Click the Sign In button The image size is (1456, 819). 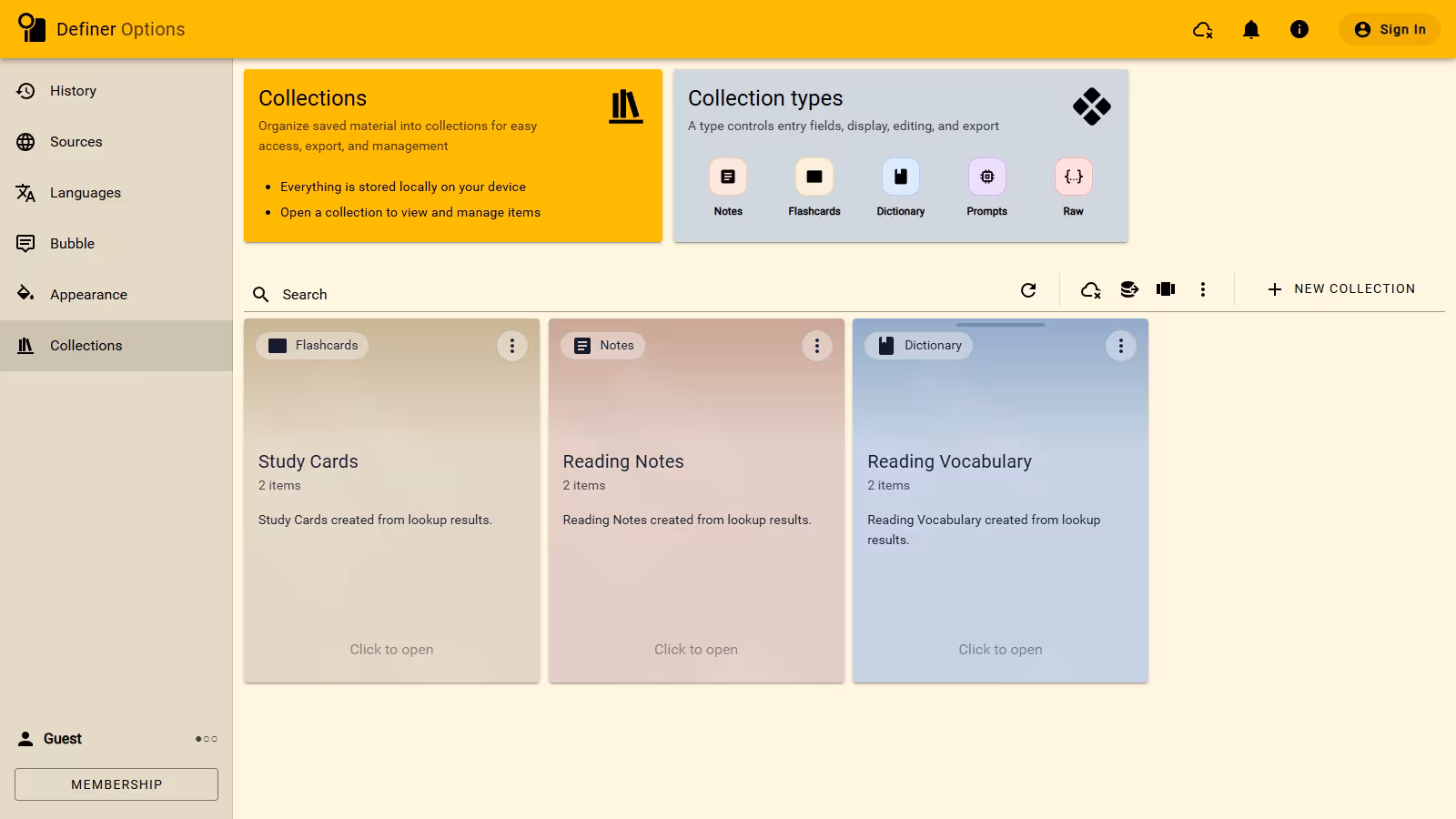pos(1390,29)
